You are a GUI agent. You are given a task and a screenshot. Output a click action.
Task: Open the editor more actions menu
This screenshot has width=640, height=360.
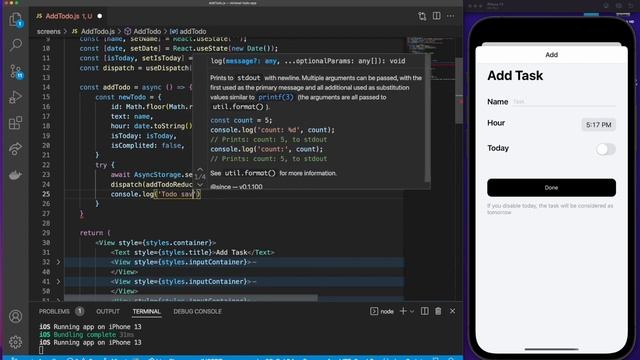[451, 16]
